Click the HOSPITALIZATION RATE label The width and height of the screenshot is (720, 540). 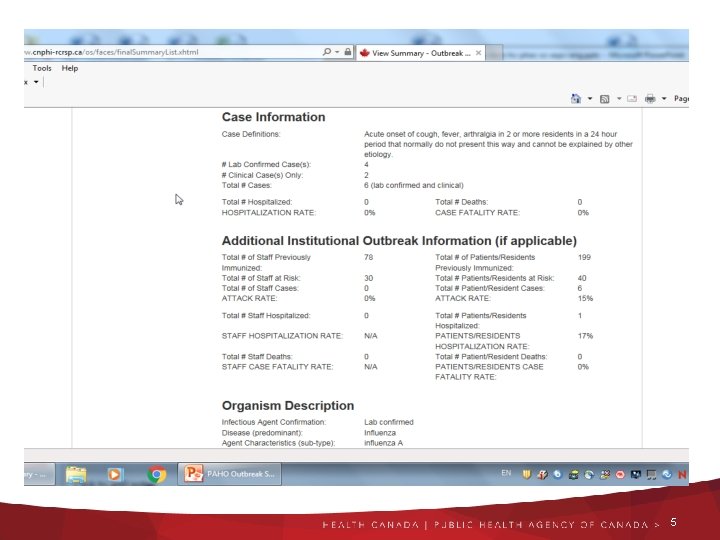click(269, 213)
